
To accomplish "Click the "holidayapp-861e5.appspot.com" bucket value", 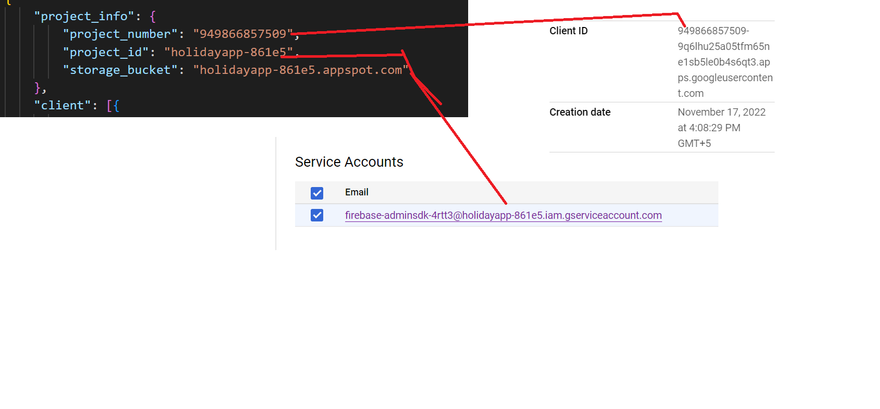I will point(302,70).
